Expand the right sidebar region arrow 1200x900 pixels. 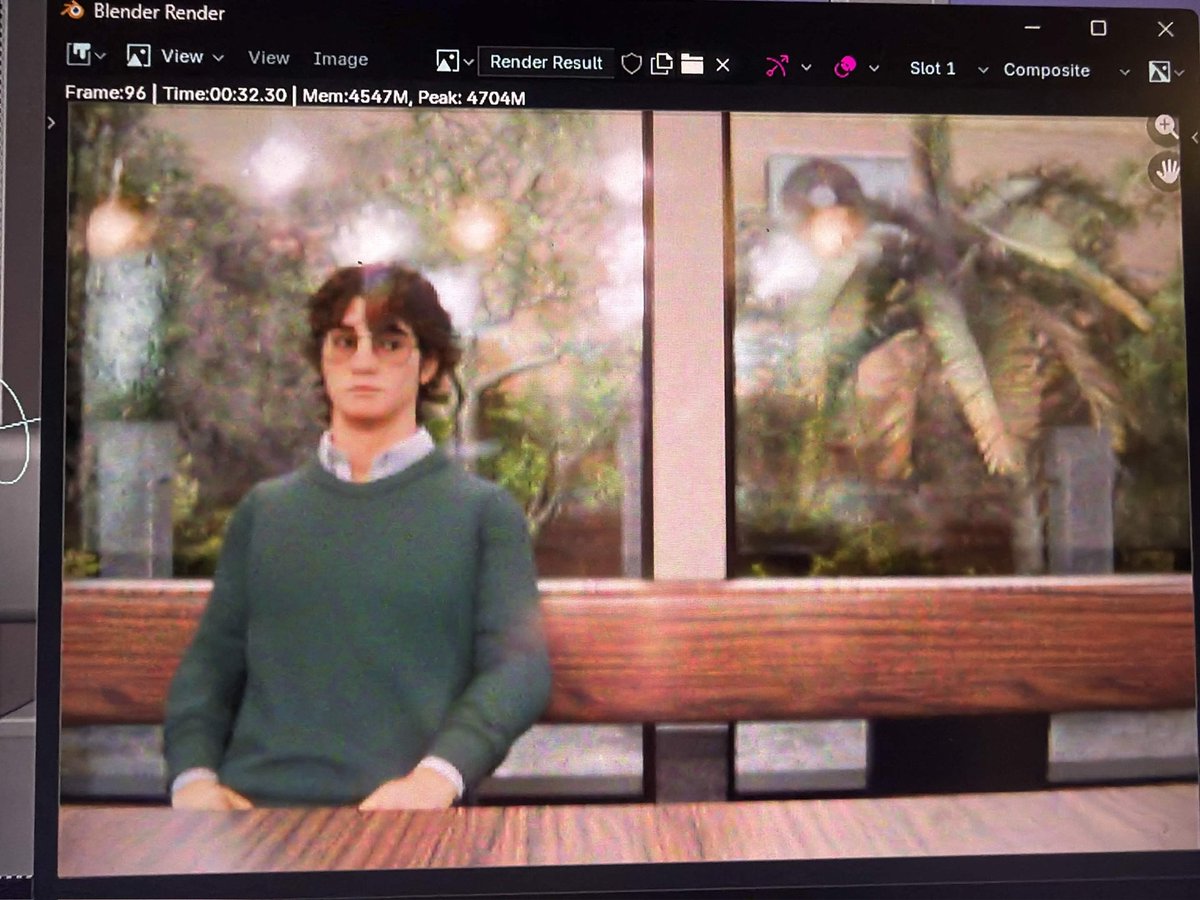pos(1193,137)
